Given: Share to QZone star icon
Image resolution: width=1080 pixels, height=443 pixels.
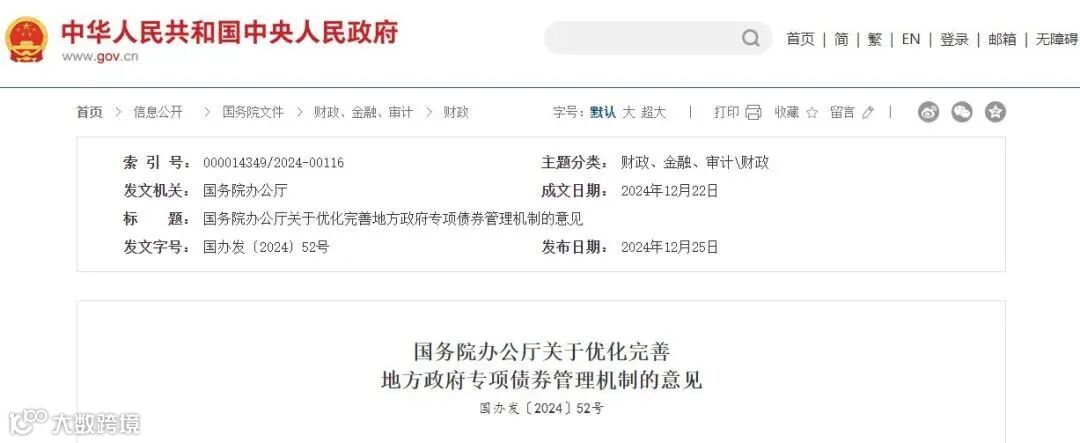Looking at the screenshot, I should (x=995, y=112).
